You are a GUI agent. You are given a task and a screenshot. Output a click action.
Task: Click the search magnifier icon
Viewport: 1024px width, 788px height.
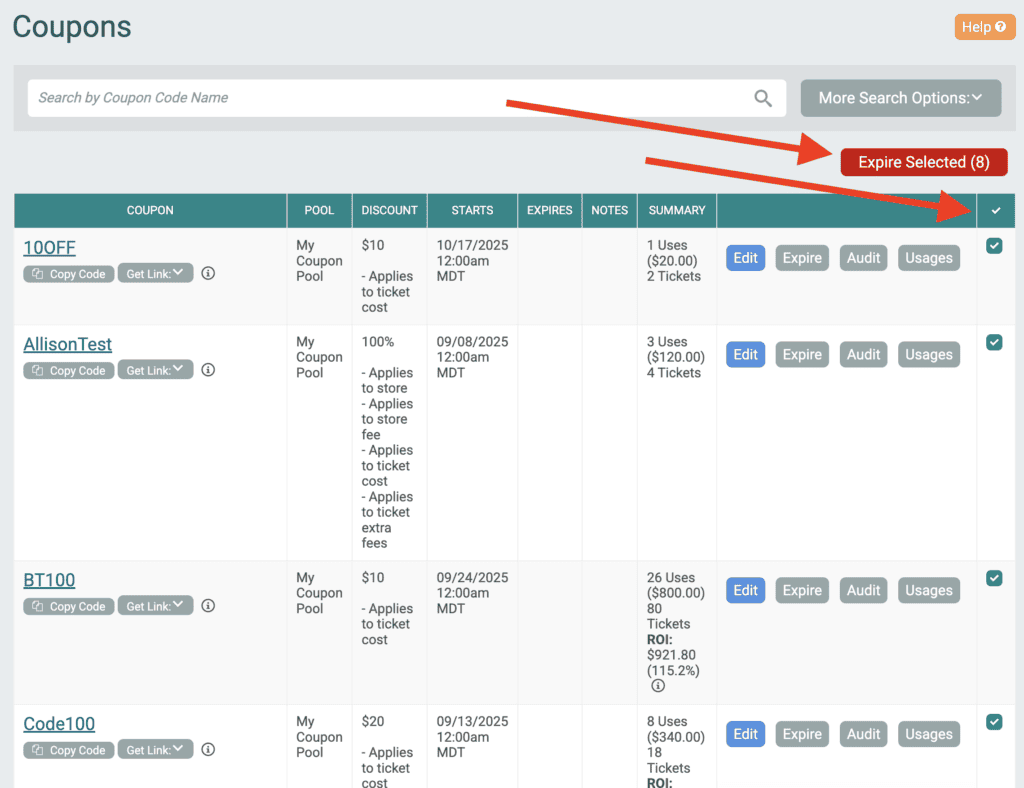[x=763, y=98]
